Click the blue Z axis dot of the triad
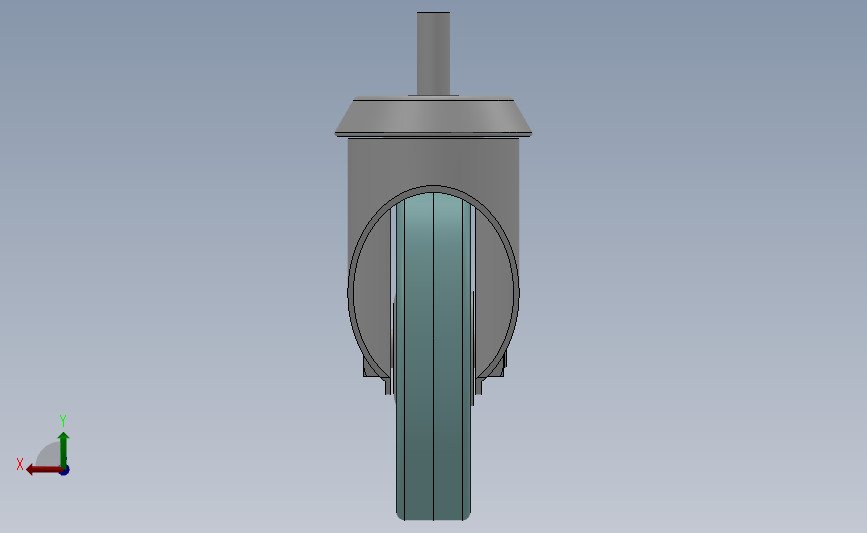 tap(65, 470)
